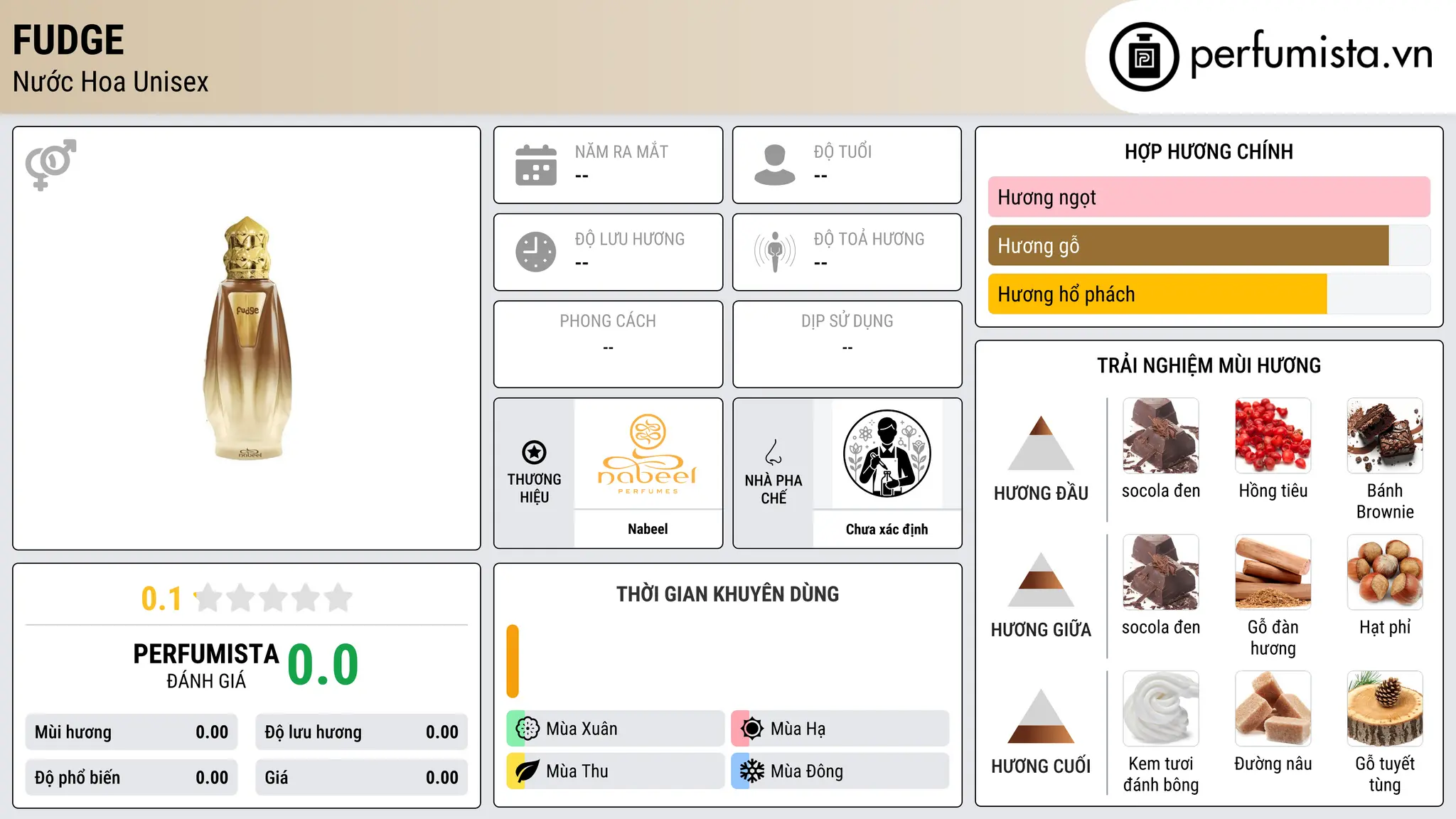Select the Gỗ tuyết tùng note image
Screen dimensions: 1456x819
click(x=1385, y=709)
